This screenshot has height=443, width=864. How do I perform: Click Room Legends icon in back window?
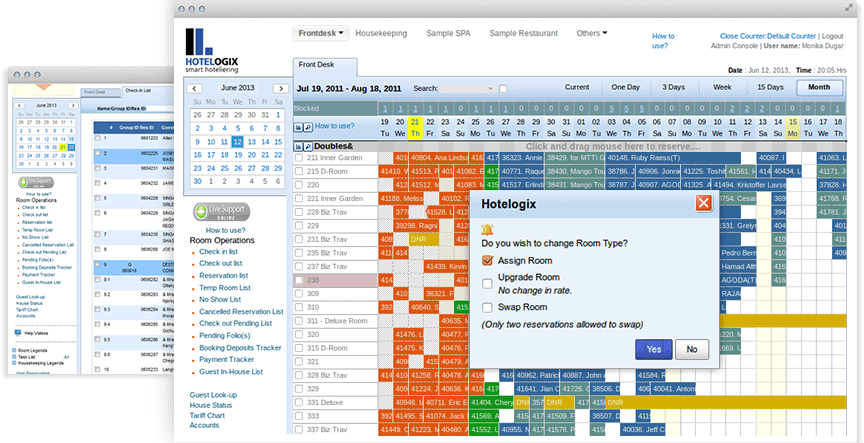click(14, 350)
